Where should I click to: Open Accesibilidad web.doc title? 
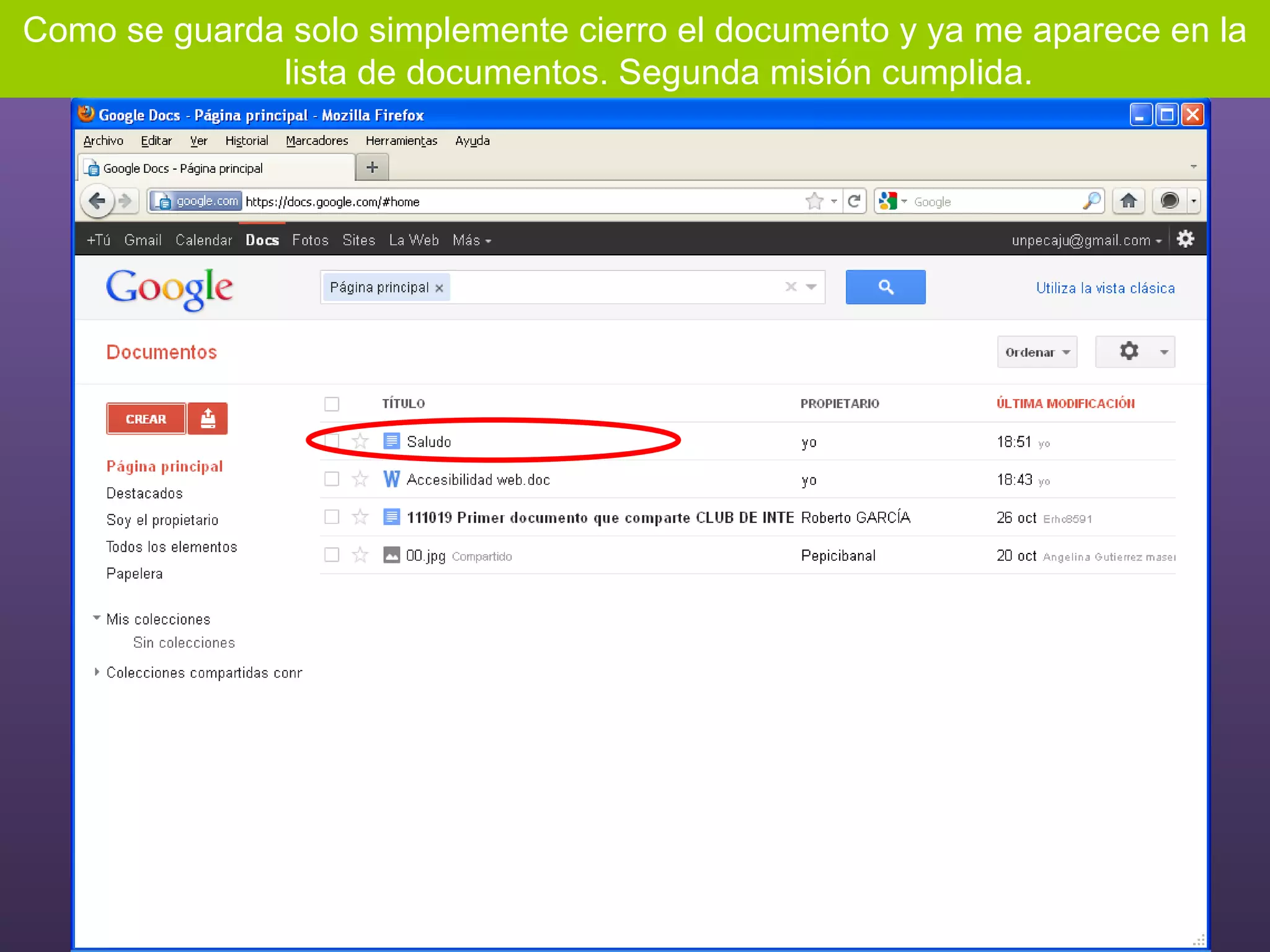pyautogui.click(x=478, y=480)
